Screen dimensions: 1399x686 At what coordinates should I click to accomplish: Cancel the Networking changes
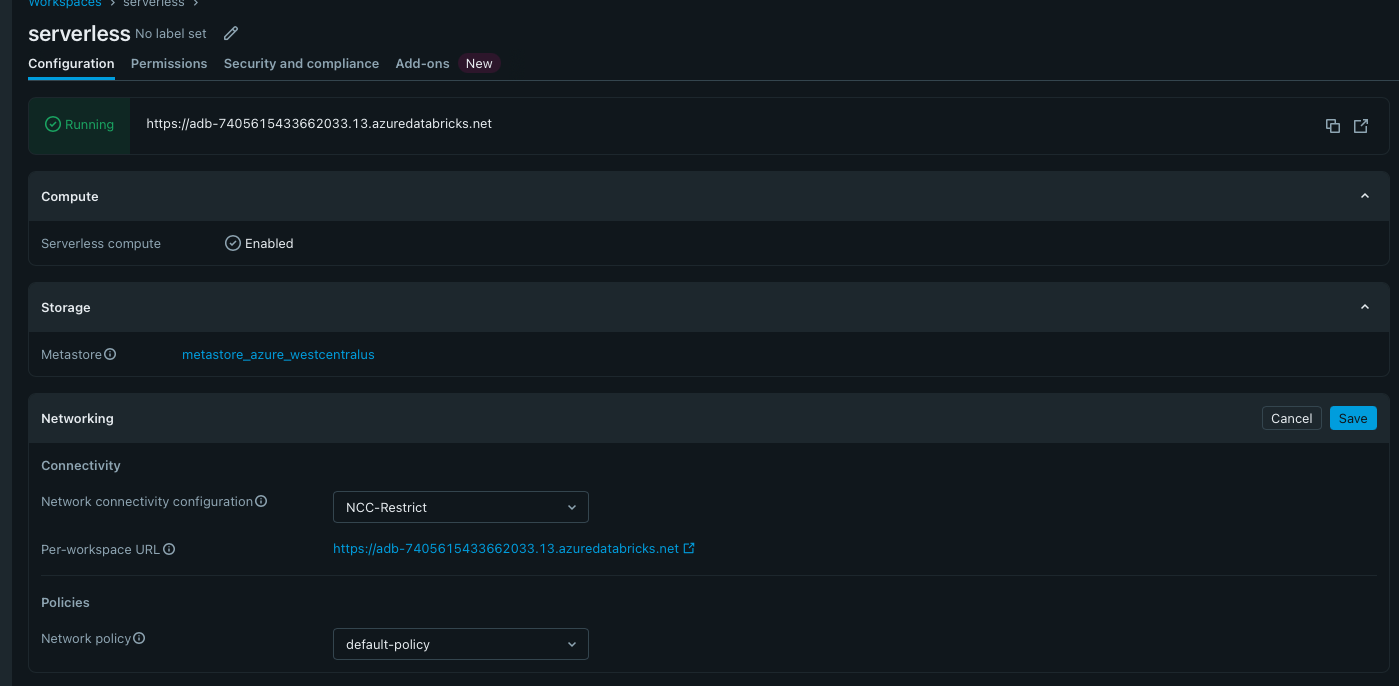(1292, 418)
